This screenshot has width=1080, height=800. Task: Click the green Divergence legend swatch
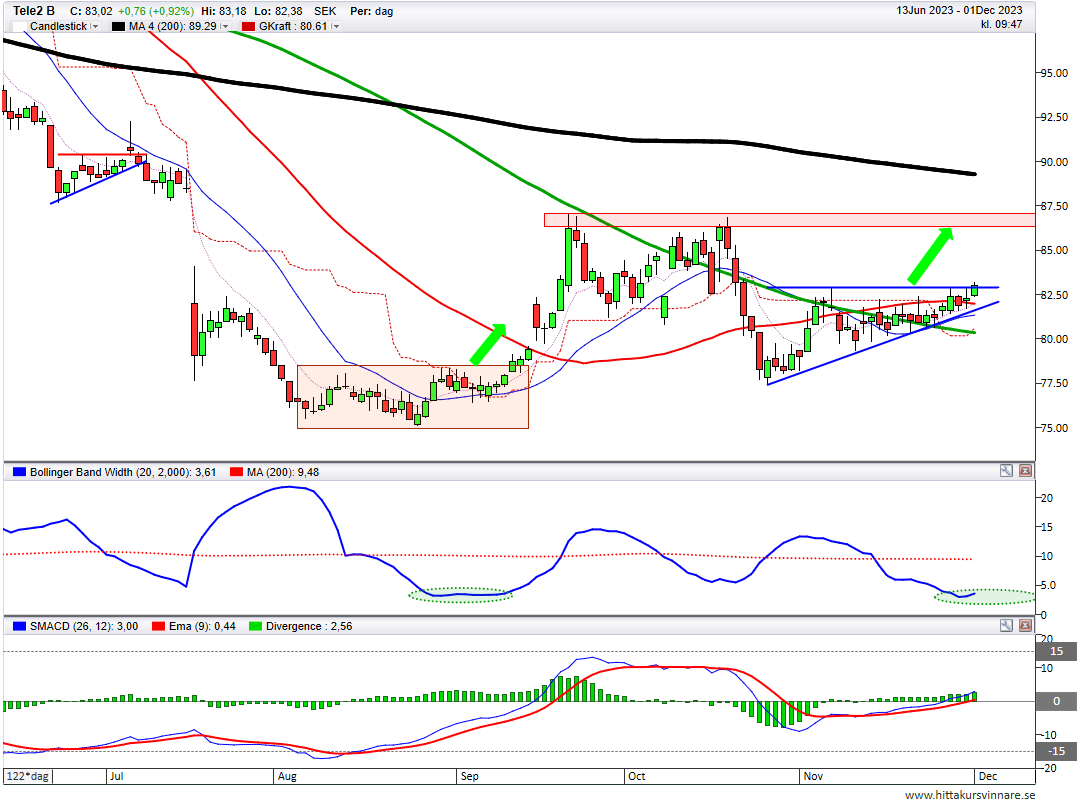pos(256,626)
